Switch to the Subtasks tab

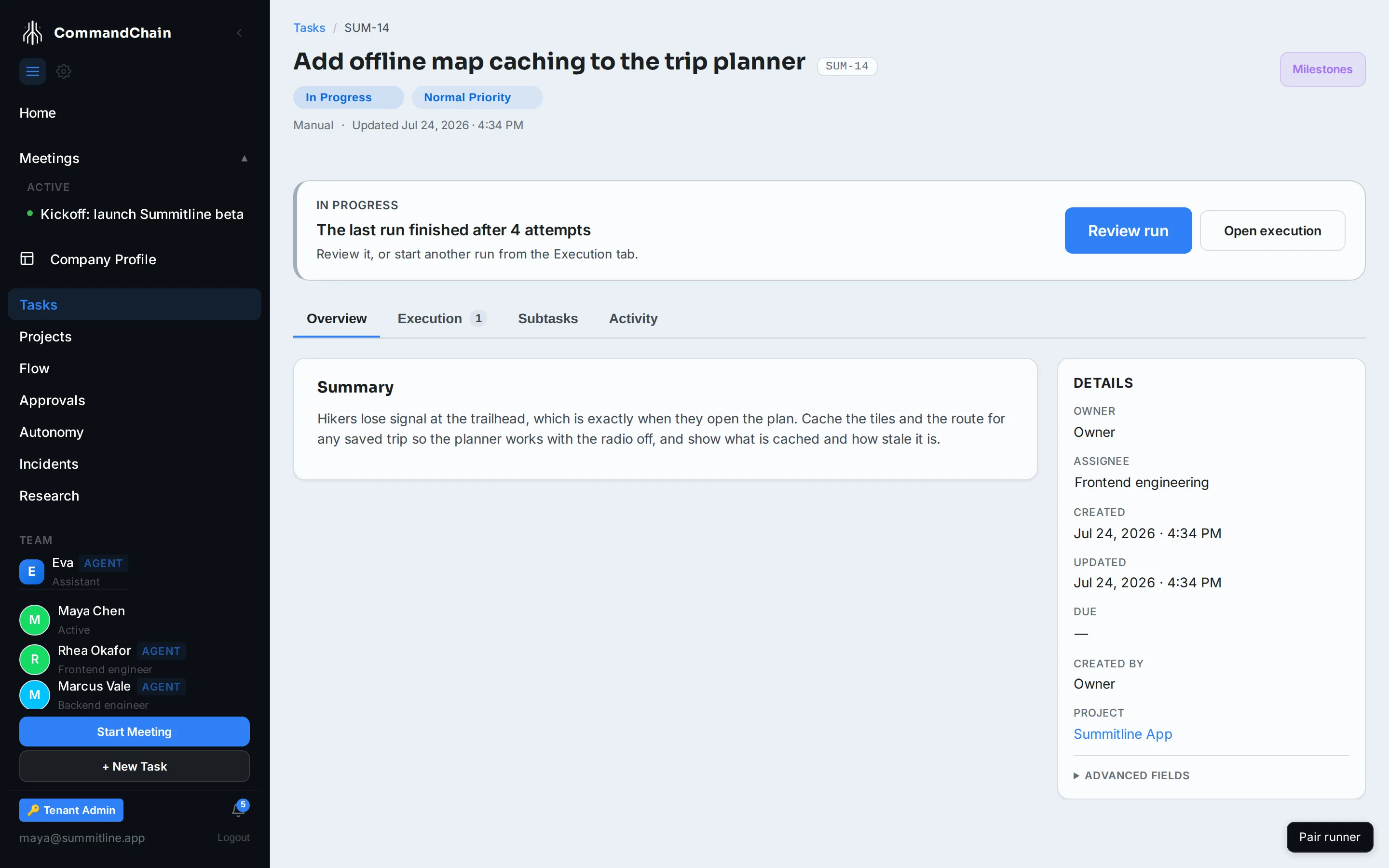[x=547, y=319]
